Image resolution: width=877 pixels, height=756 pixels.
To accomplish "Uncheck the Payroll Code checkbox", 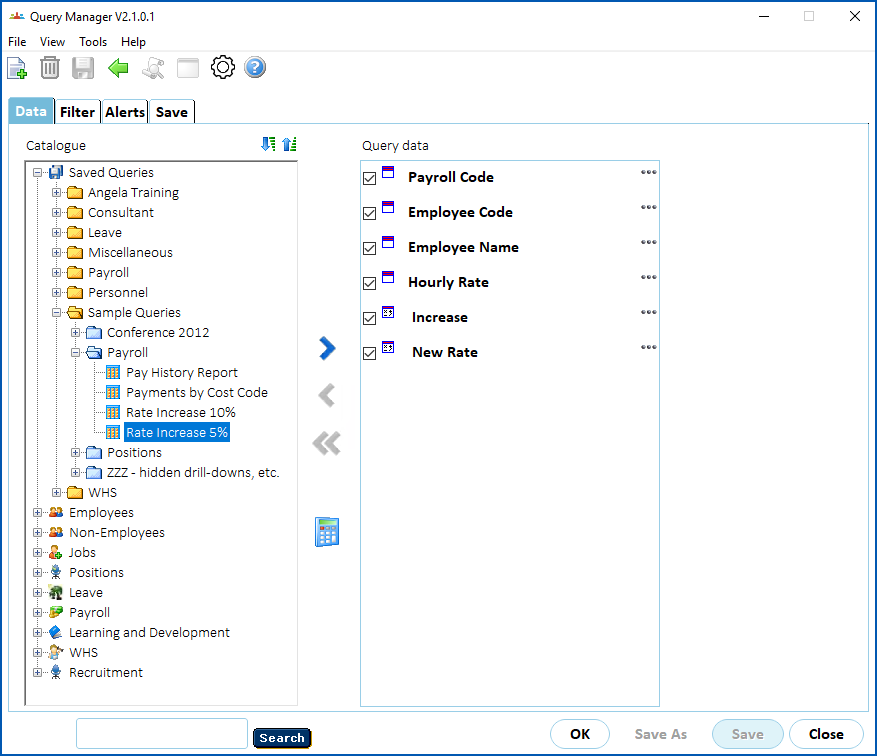I will (370, 178).
